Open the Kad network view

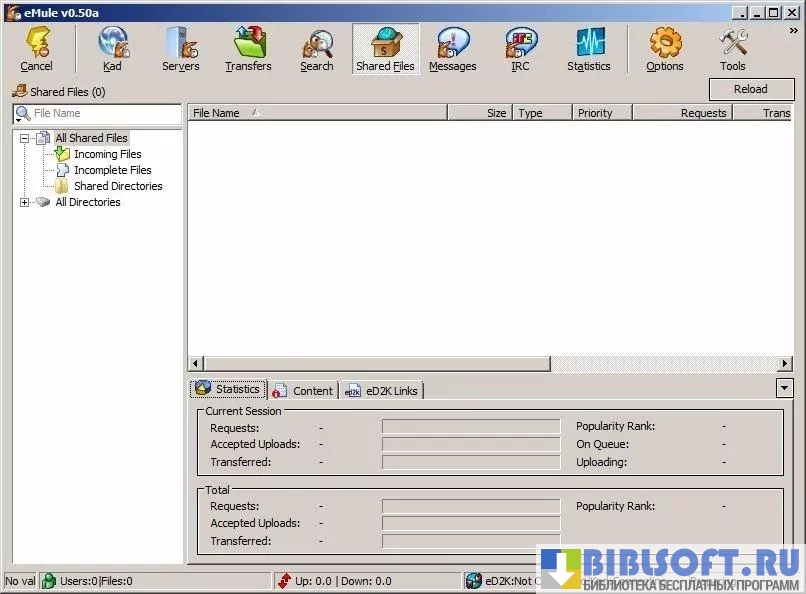[112, 49]
